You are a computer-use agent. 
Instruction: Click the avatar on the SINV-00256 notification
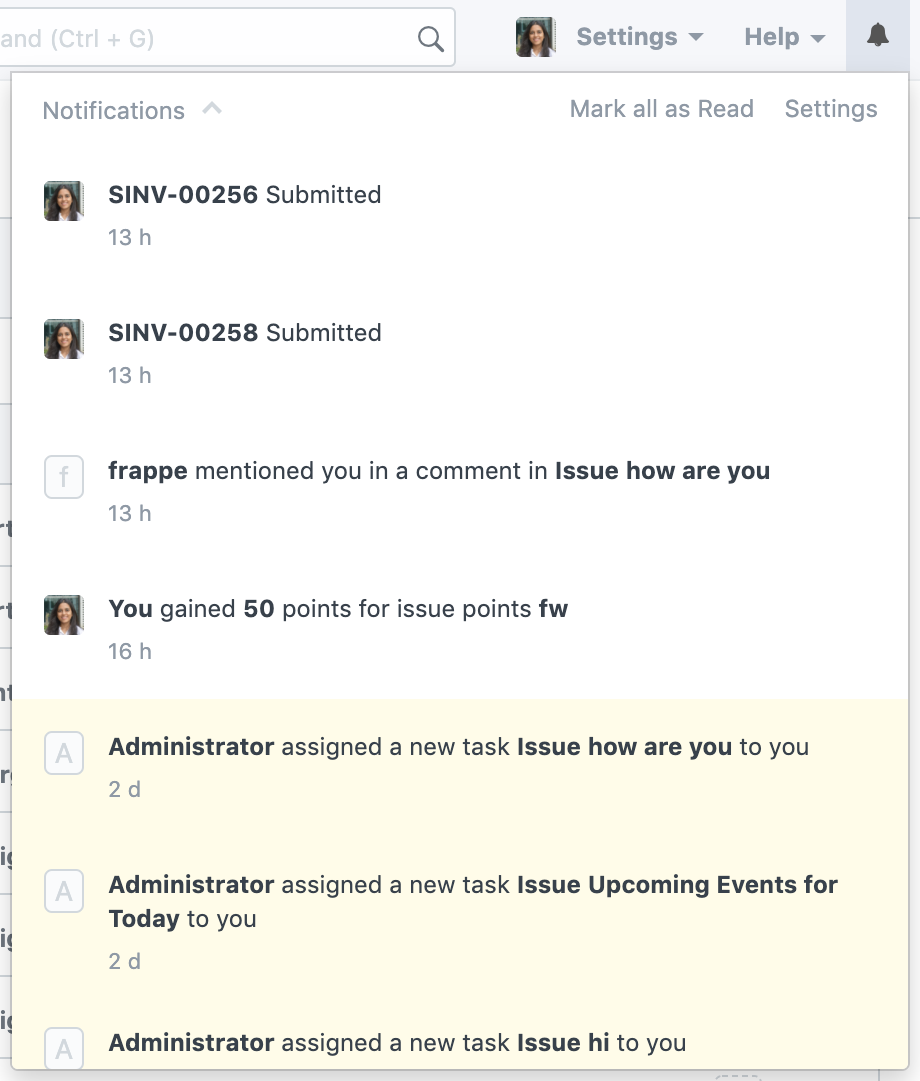click(x=63, y=201)
